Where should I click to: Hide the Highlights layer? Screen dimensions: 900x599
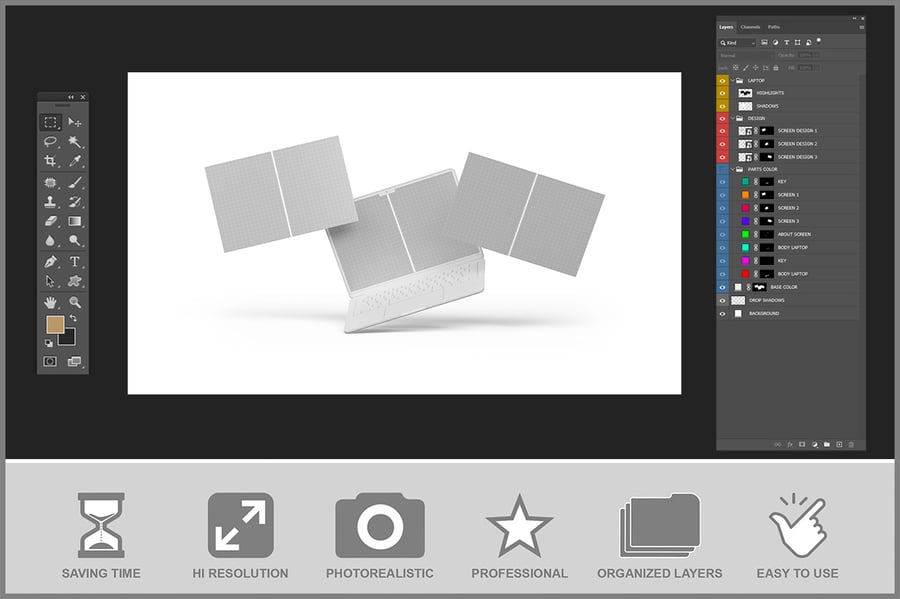[x=723, y=93]
